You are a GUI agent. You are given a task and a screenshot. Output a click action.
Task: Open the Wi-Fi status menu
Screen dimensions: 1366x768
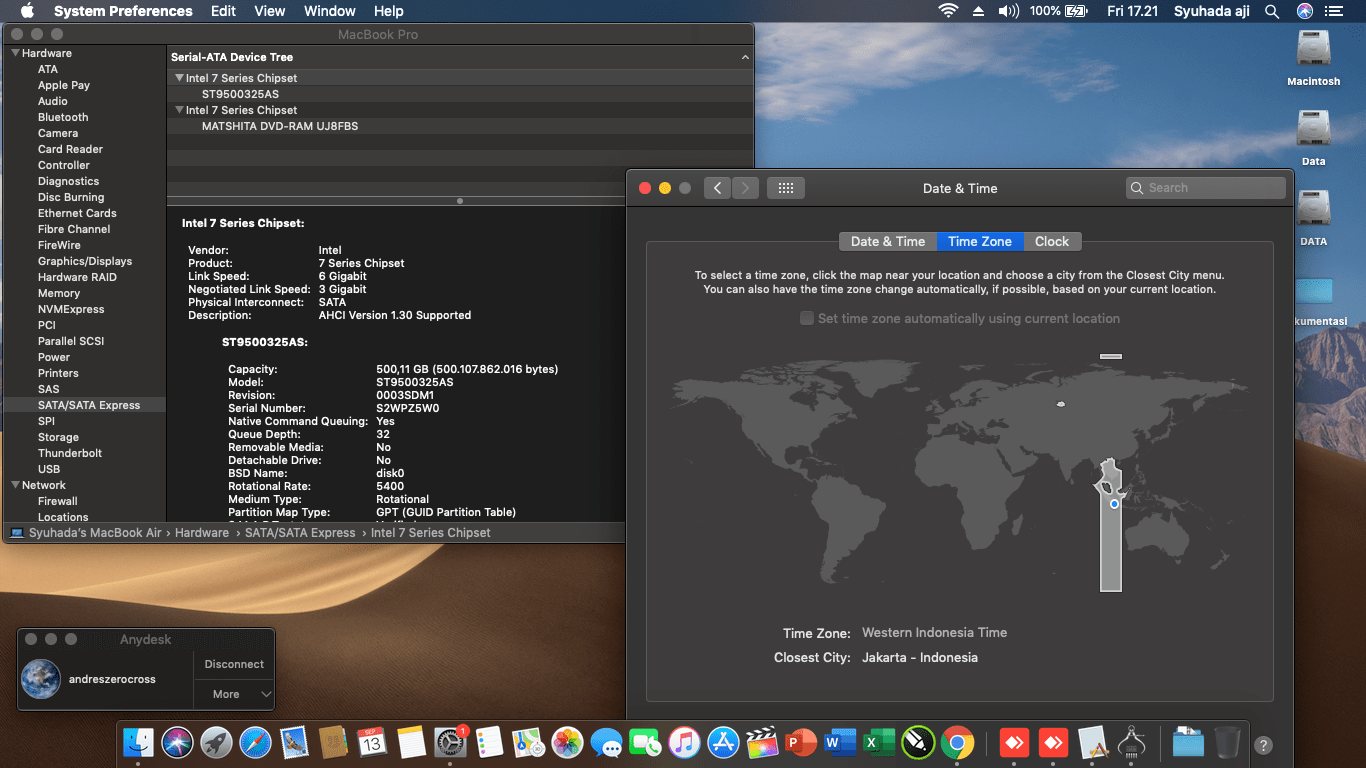click(x=947, y=11)
